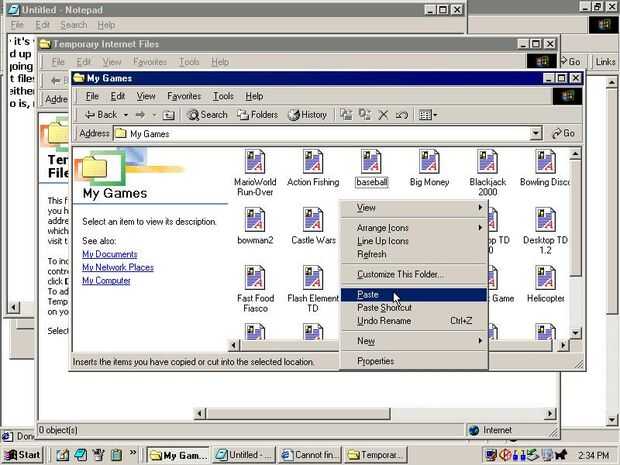Screen dimensions: 620x465
Task: Switch to Untitled Notepad taskbar button
Action: point(244,455)
